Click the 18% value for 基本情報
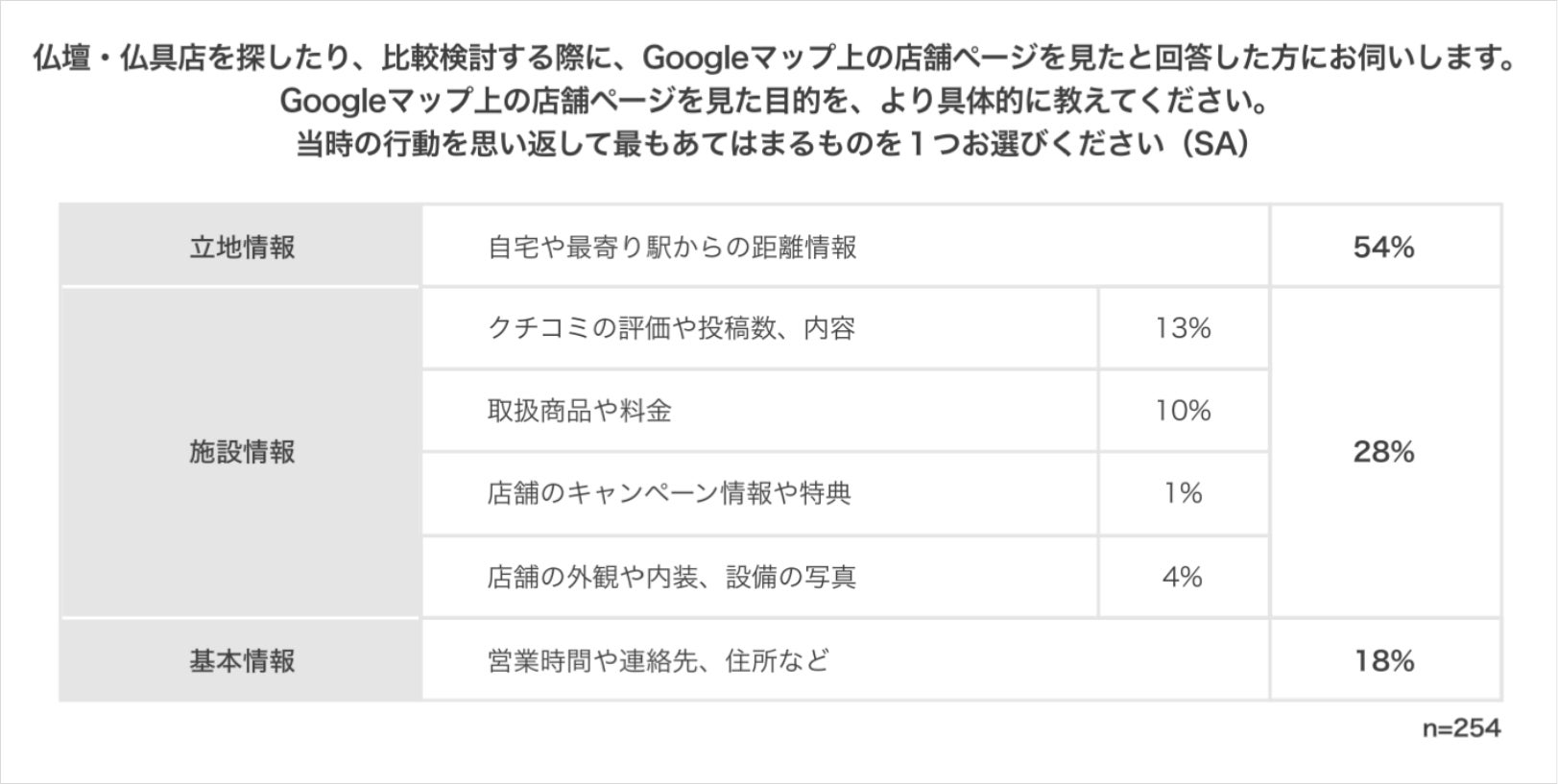Screen dimensions: 1558x784 (1383, 661)
